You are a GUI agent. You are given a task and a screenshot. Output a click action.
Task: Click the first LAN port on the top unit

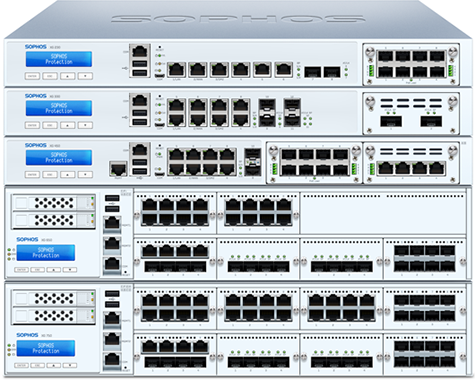click(176, 69)
